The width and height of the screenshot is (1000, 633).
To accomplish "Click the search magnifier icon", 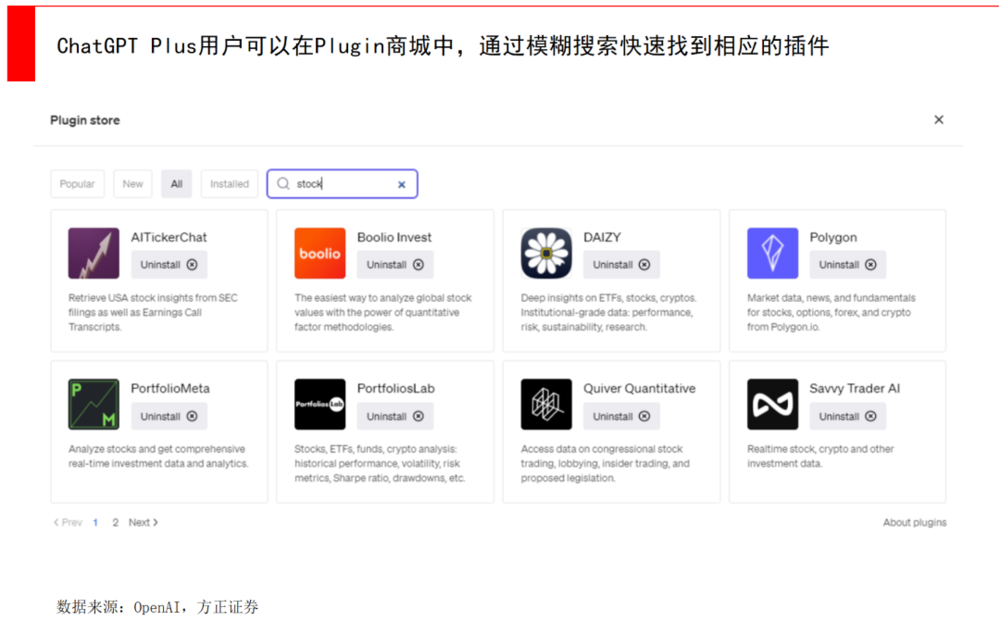I will tap(284, 184).
